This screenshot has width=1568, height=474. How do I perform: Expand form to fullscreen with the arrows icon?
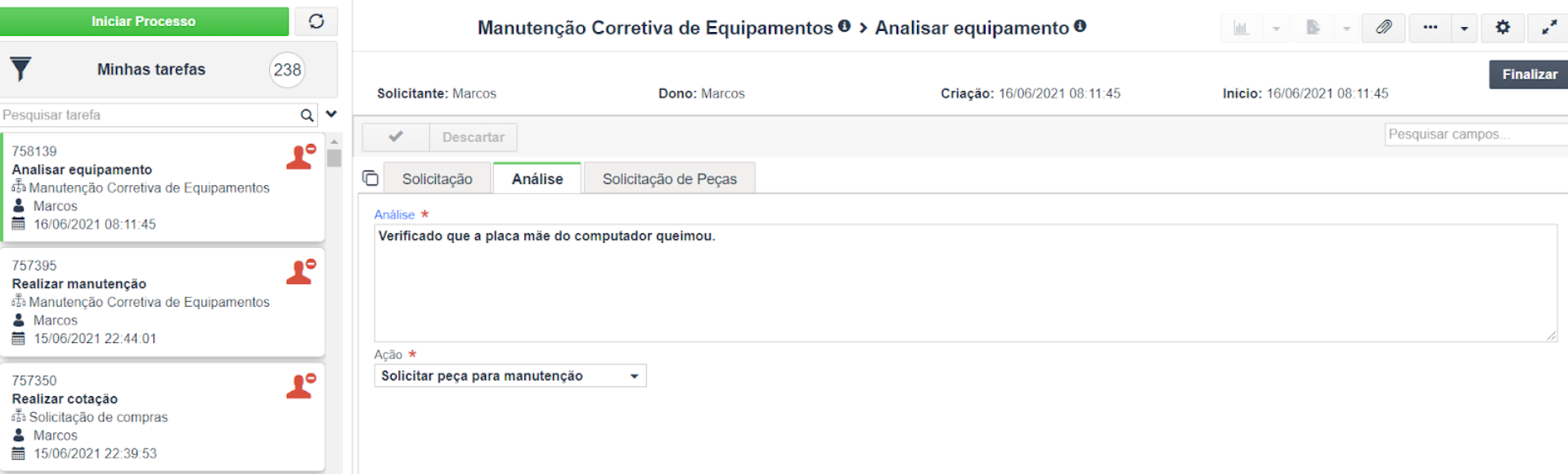point(1548,28)
